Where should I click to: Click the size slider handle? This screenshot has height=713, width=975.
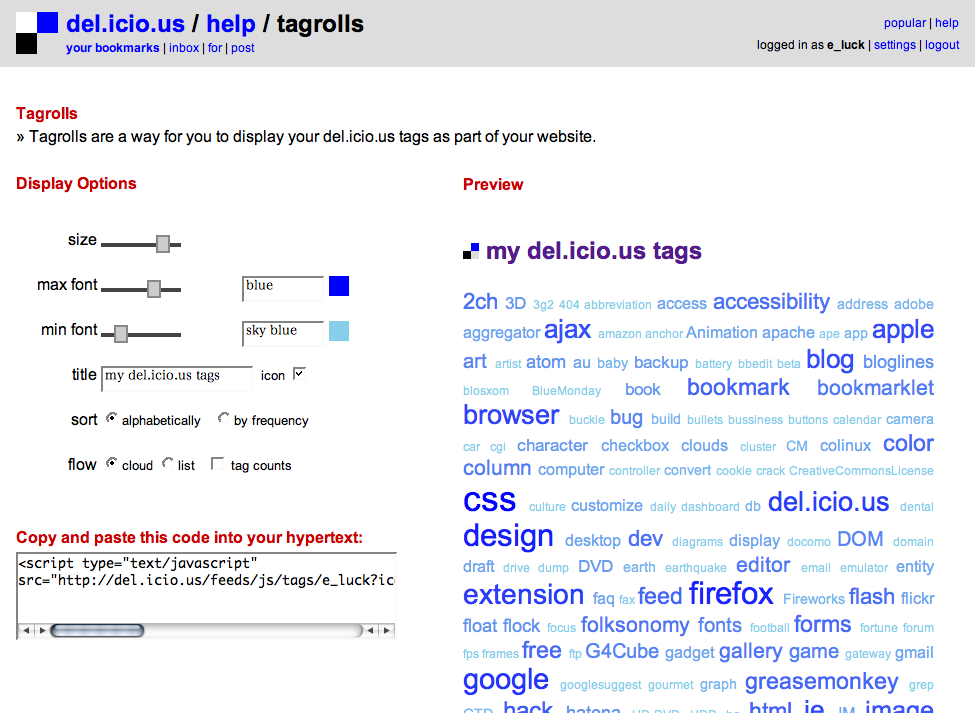[163, 243]
